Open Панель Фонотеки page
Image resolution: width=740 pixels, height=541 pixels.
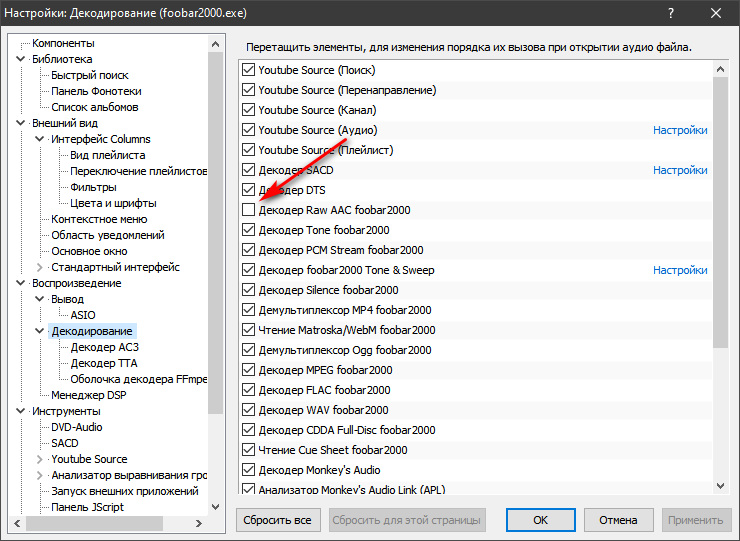(96, 91)
